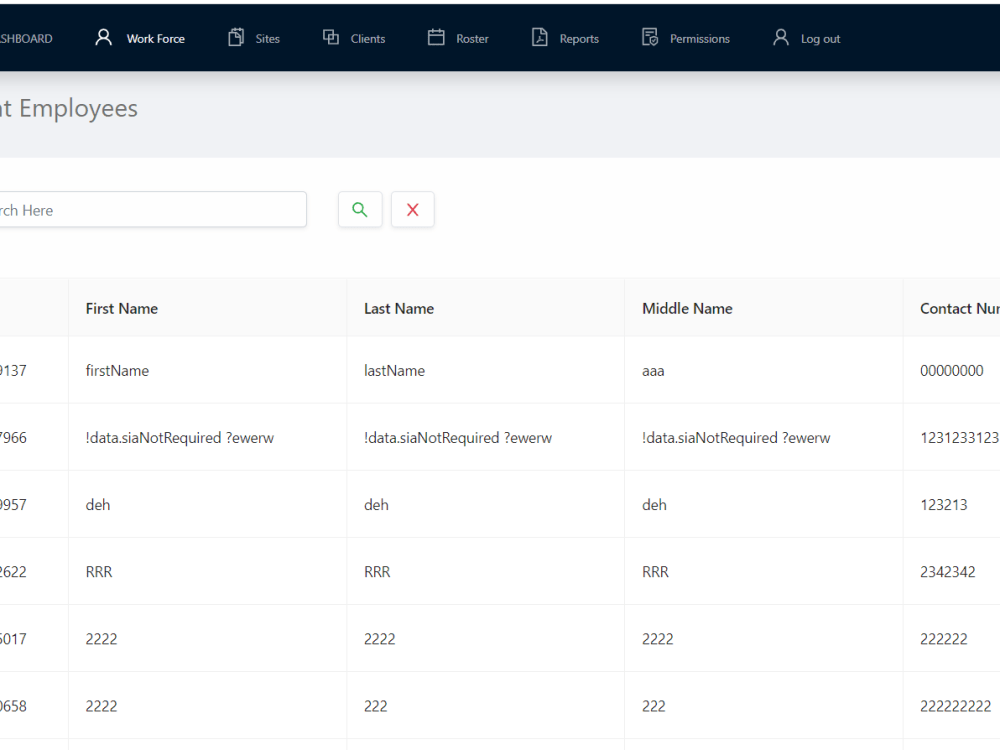The height and width of the screenshot is (750, 1000).
Task: Click the Employees page heading
Action: click(69, 108)
